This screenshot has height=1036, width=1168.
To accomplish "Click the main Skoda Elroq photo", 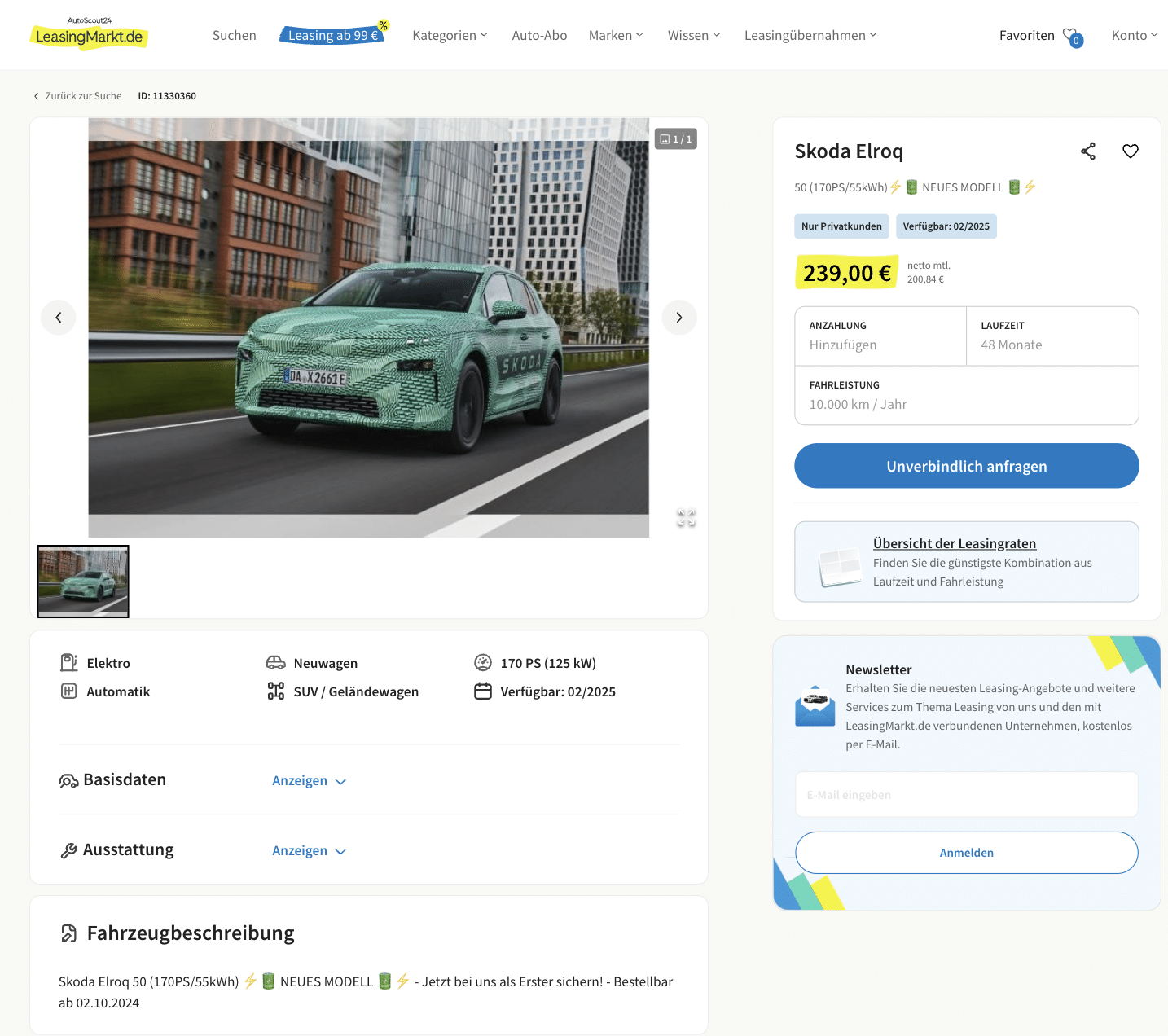I will 369,327.
